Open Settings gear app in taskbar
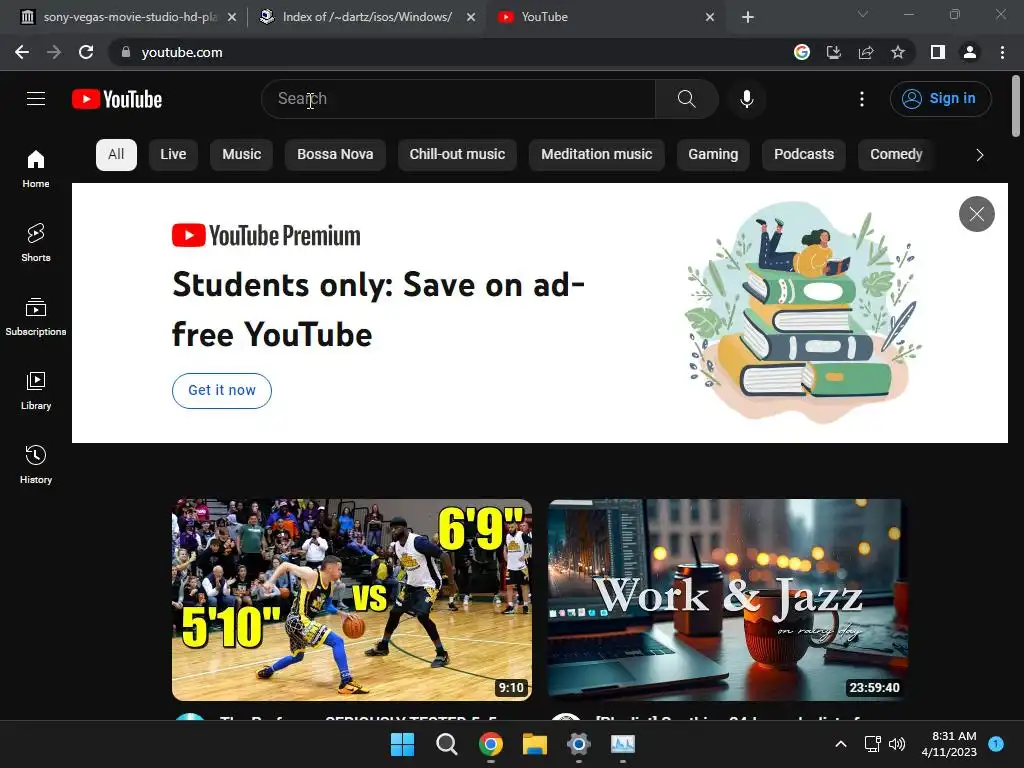Screen dimensions: 1024x768 coord(579,744)
